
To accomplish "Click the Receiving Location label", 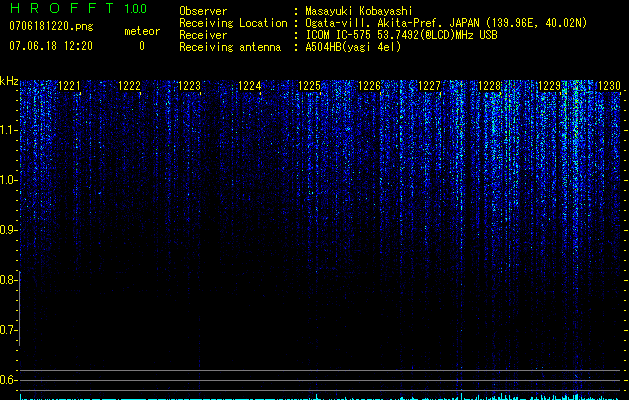I will tap(233, 23).
